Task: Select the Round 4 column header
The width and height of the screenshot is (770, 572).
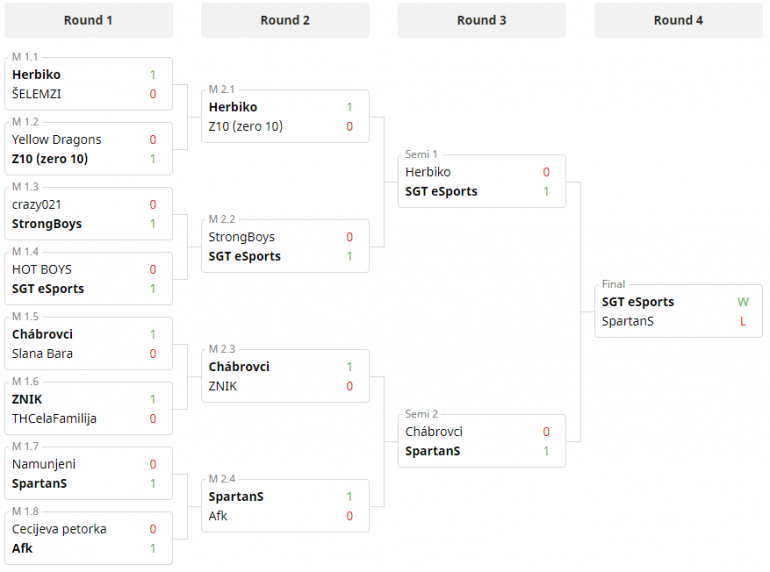Action: (678, 20)
